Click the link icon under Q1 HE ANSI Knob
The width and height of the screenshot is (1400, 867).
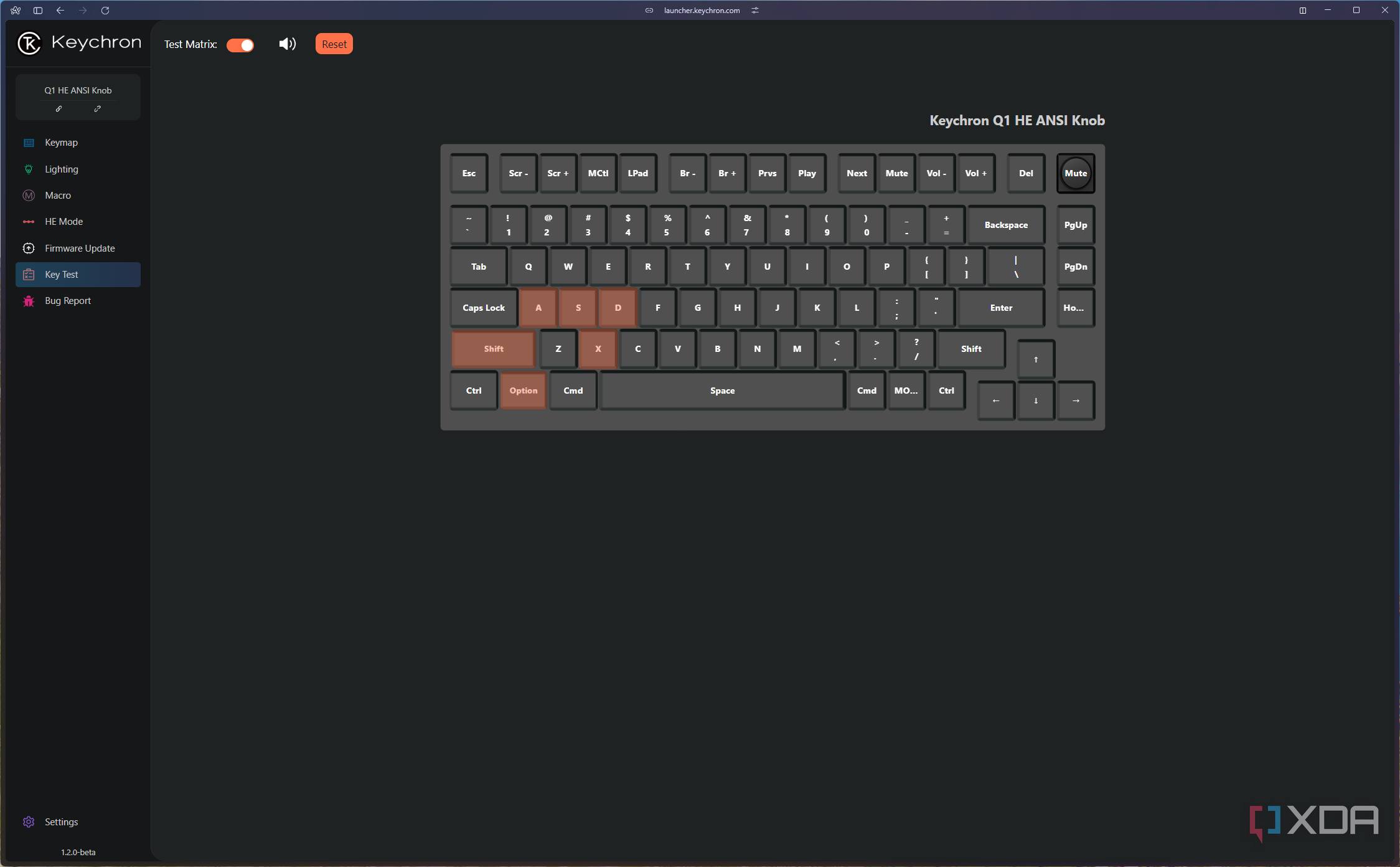(59, 109)
